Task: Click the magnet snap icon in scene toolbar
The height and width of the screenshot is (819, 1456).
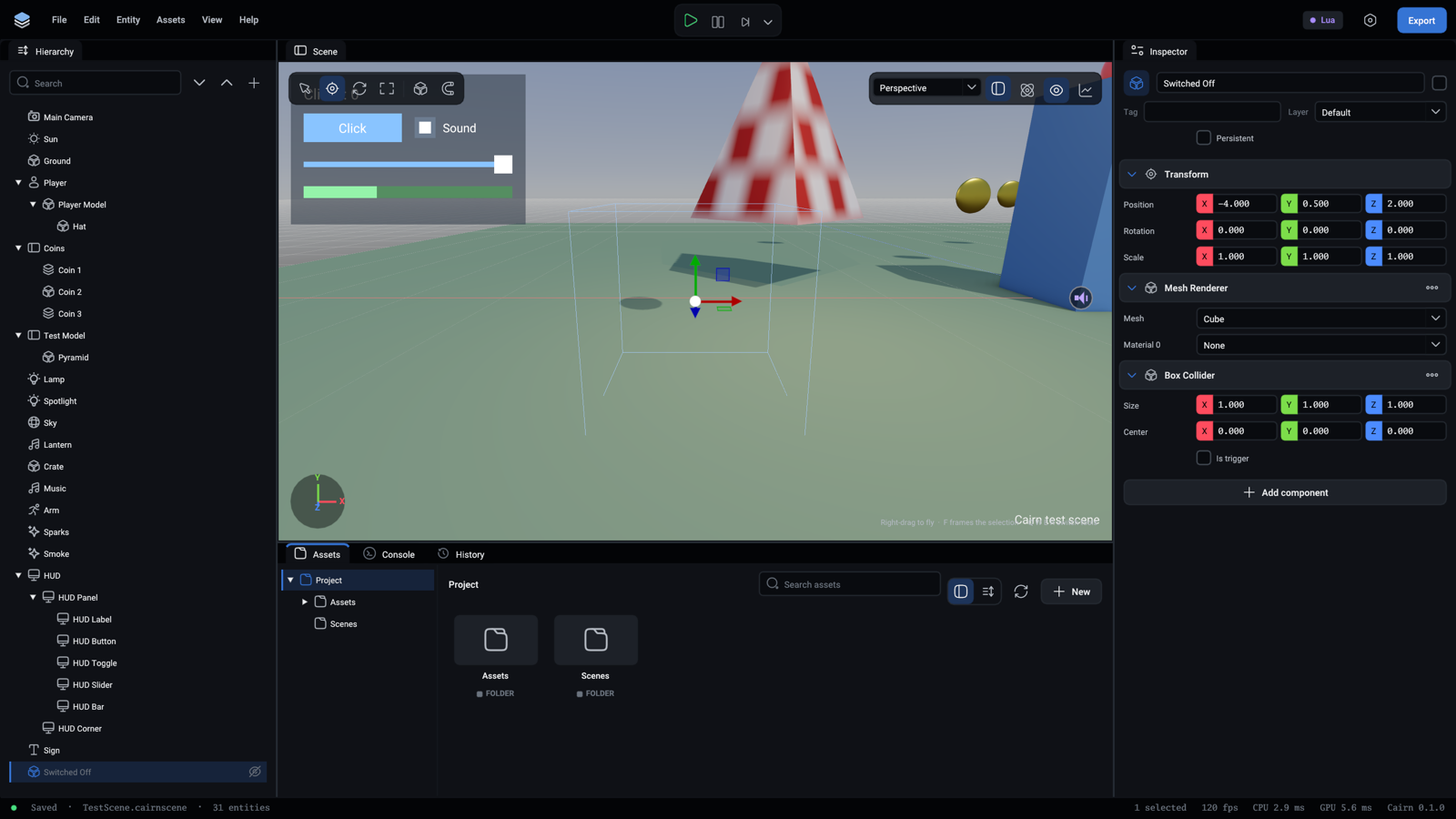Action: [x=448, y=89]
